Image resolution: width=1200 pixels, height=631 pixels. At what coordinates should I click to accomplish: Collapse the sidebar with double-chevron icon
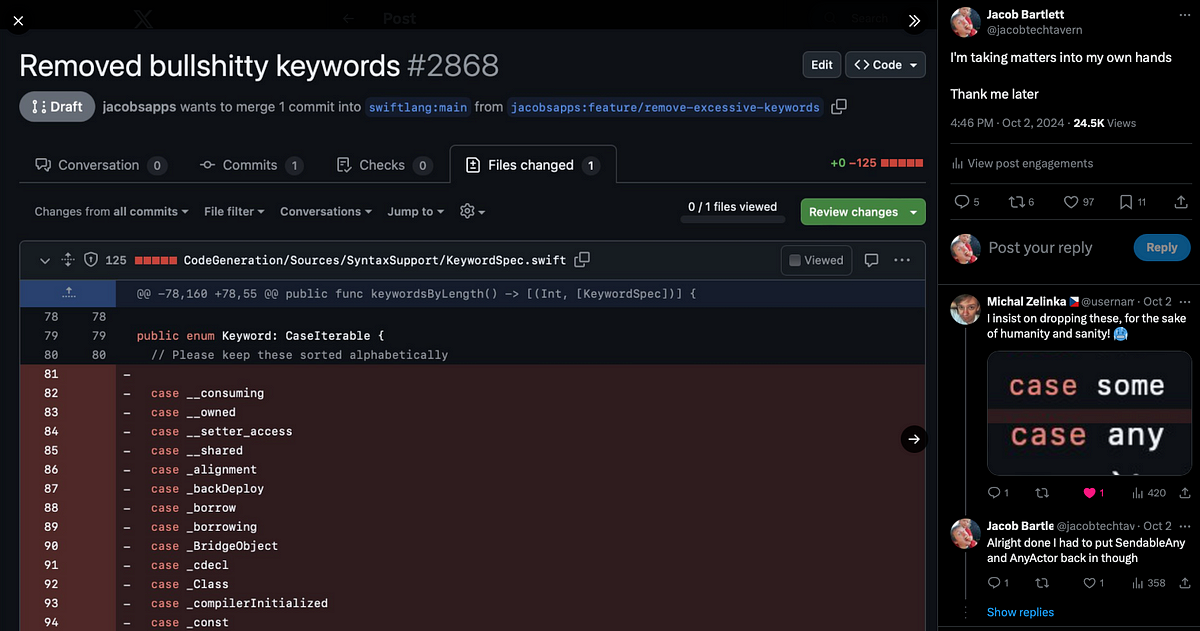913,20
